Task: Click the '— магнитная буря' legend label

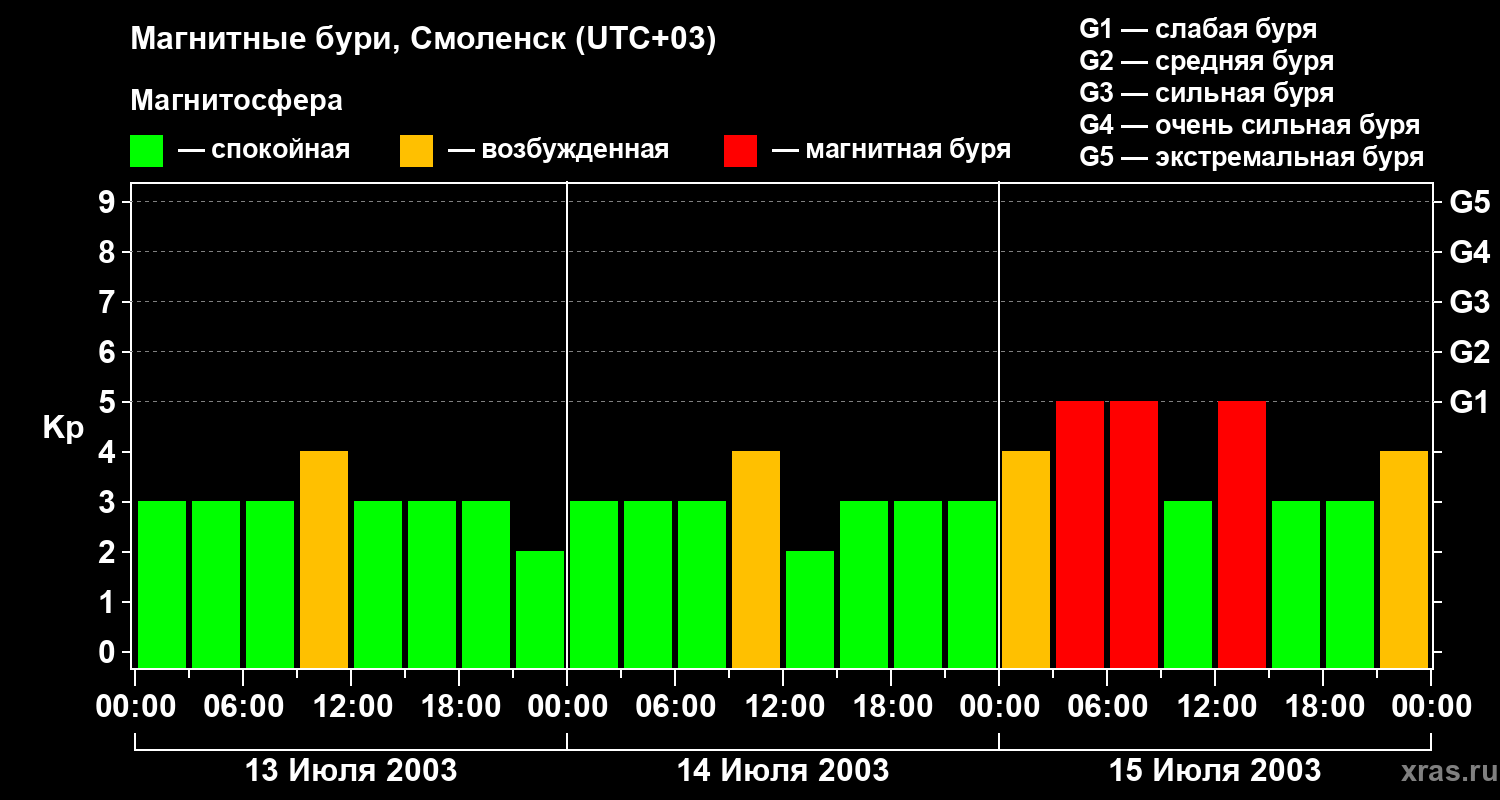Action: click(892, 151)
